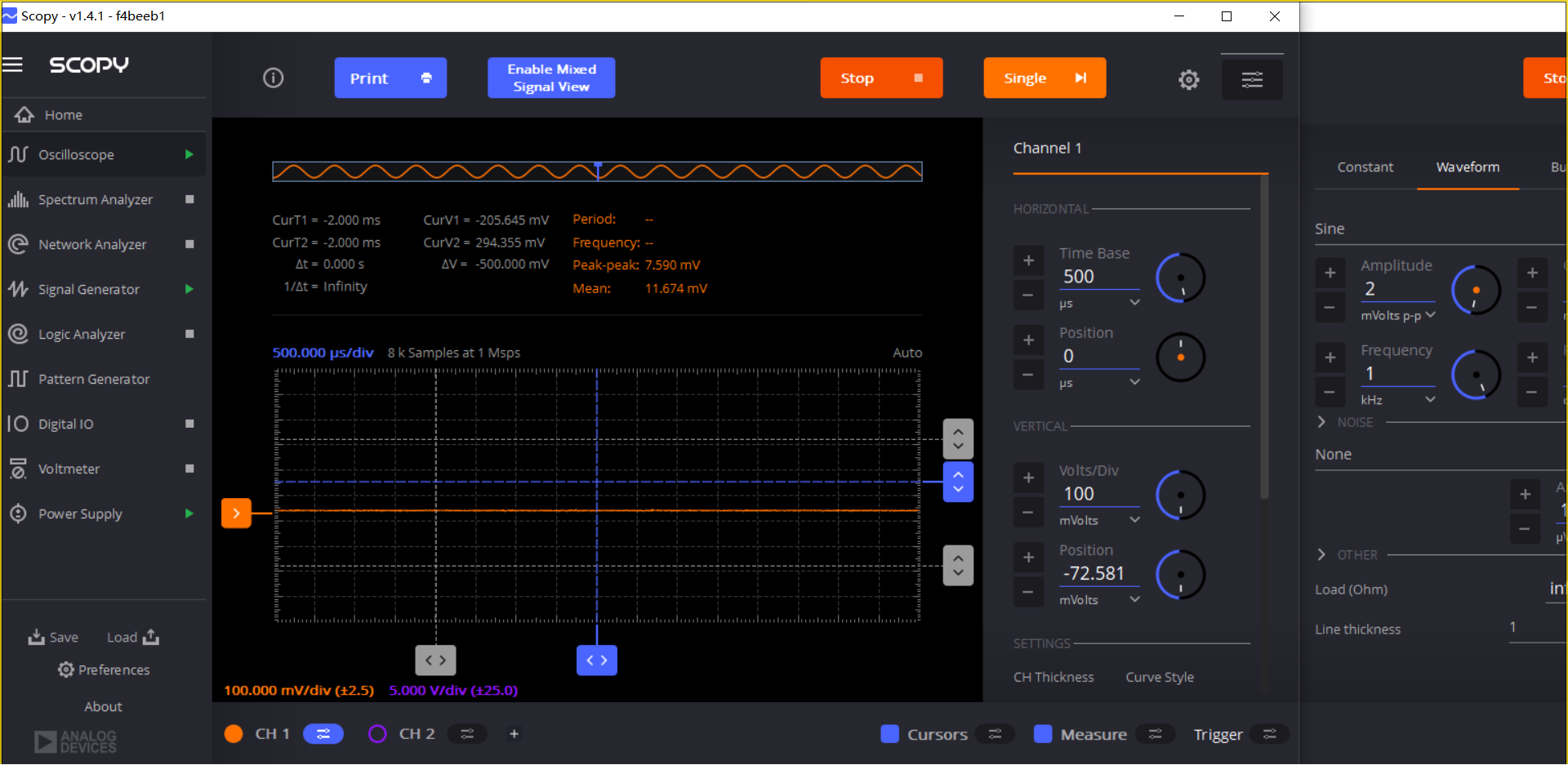Switch to the Waveform tab

point(1468,167)
